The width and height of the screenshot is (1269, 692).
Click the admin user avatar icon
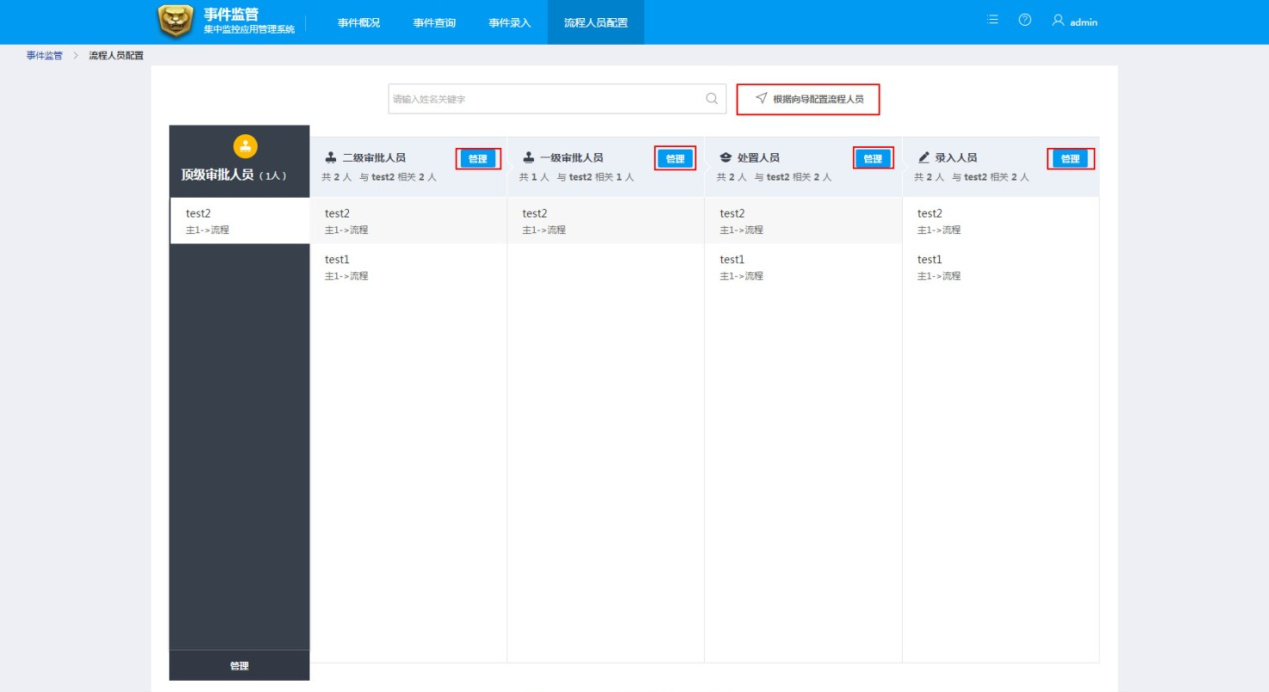point(1058,20)
